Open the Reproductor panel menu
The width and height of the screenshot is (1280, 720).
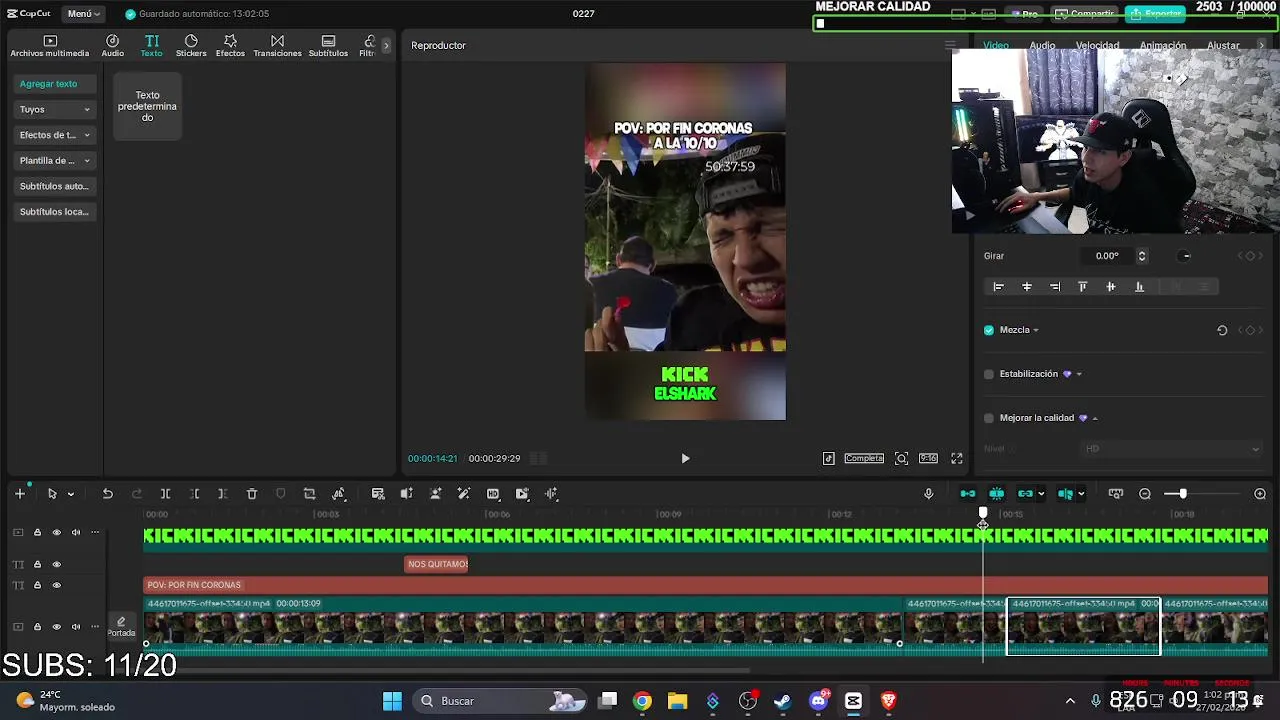pyautogui.click(x=950, y=46)
